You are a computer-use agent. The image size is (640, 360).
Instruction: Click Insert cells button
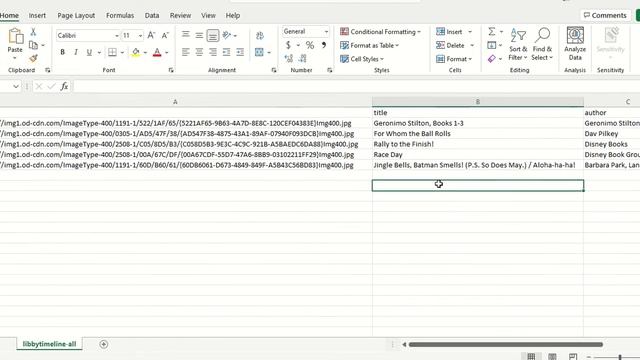[x=449, y=31]
